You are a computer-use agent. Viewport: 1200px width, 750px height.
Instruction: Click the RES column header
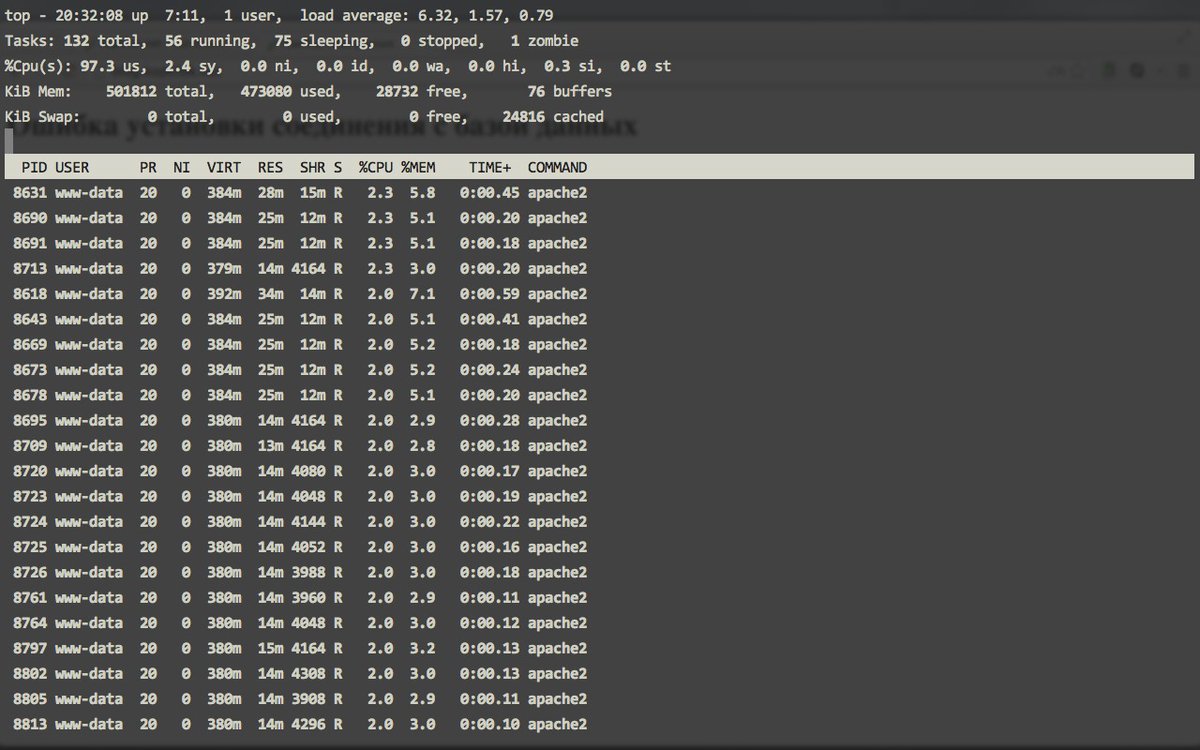270,167
